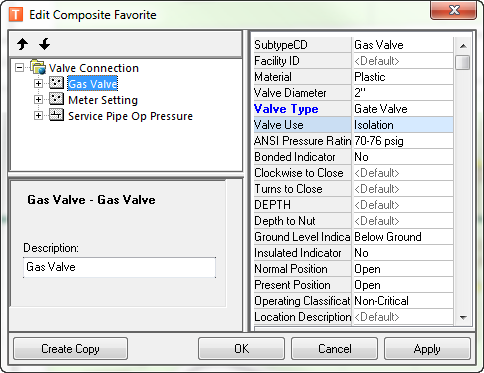The height and width of the screenshot is (373, 484).
Task: Click the Service Pipe Op Pressure line icon
Action: [x=56, y=115]
